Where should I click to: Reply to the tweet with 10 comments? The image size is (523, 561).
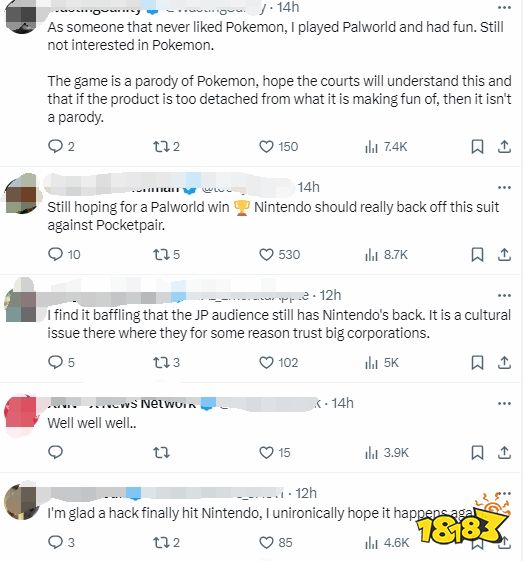tap(64, 255)
